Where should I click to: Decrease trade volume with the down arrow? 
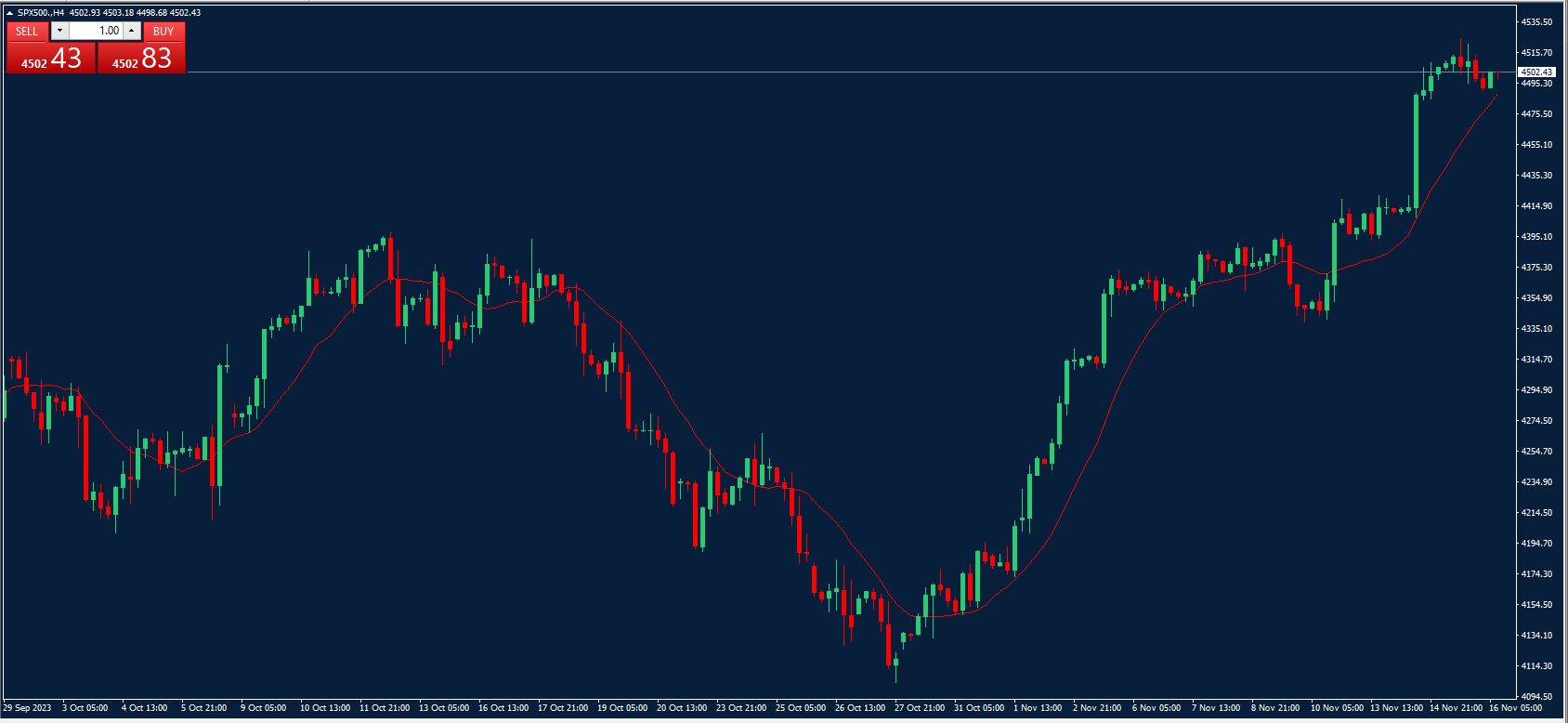pyautogui.click(x=59, y=31)
